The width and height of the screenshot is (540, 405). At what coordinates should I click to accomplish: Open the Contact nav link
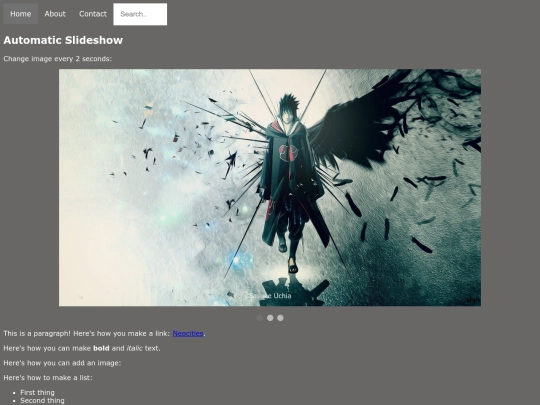[93, 14]
